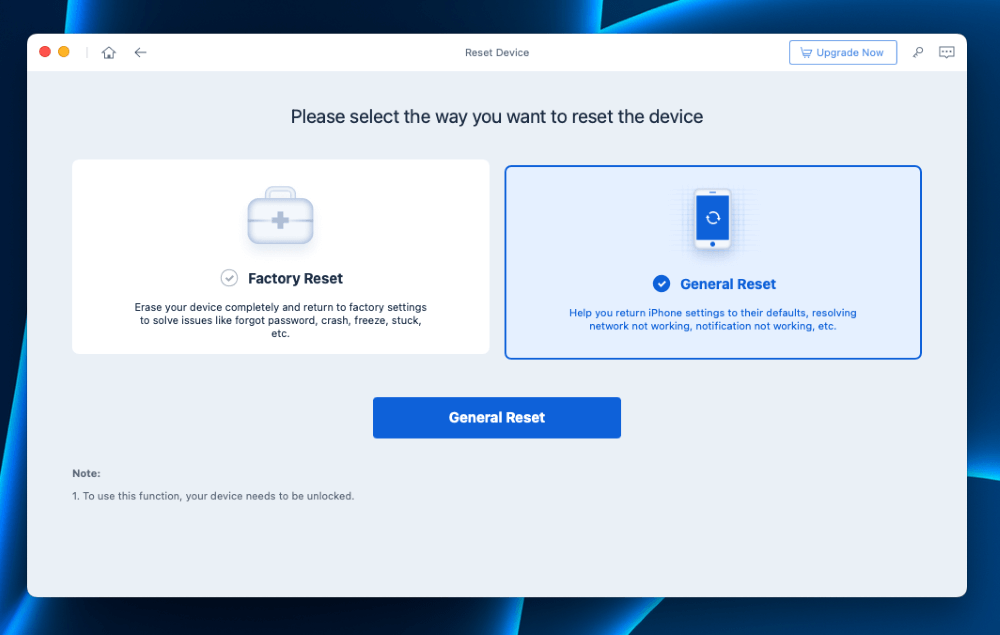Click the Reset Device window title

[x=497, y=53]
